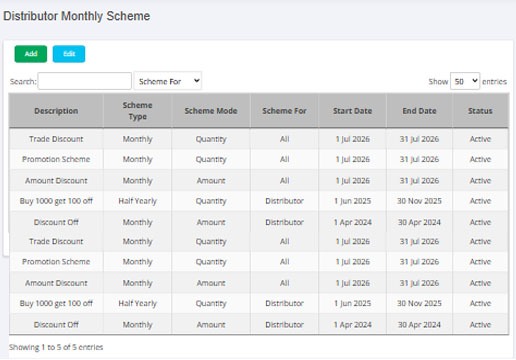Screen dimensions: 516x360
Task: Focus the Search input field
Action: click(x=85, y=81)
